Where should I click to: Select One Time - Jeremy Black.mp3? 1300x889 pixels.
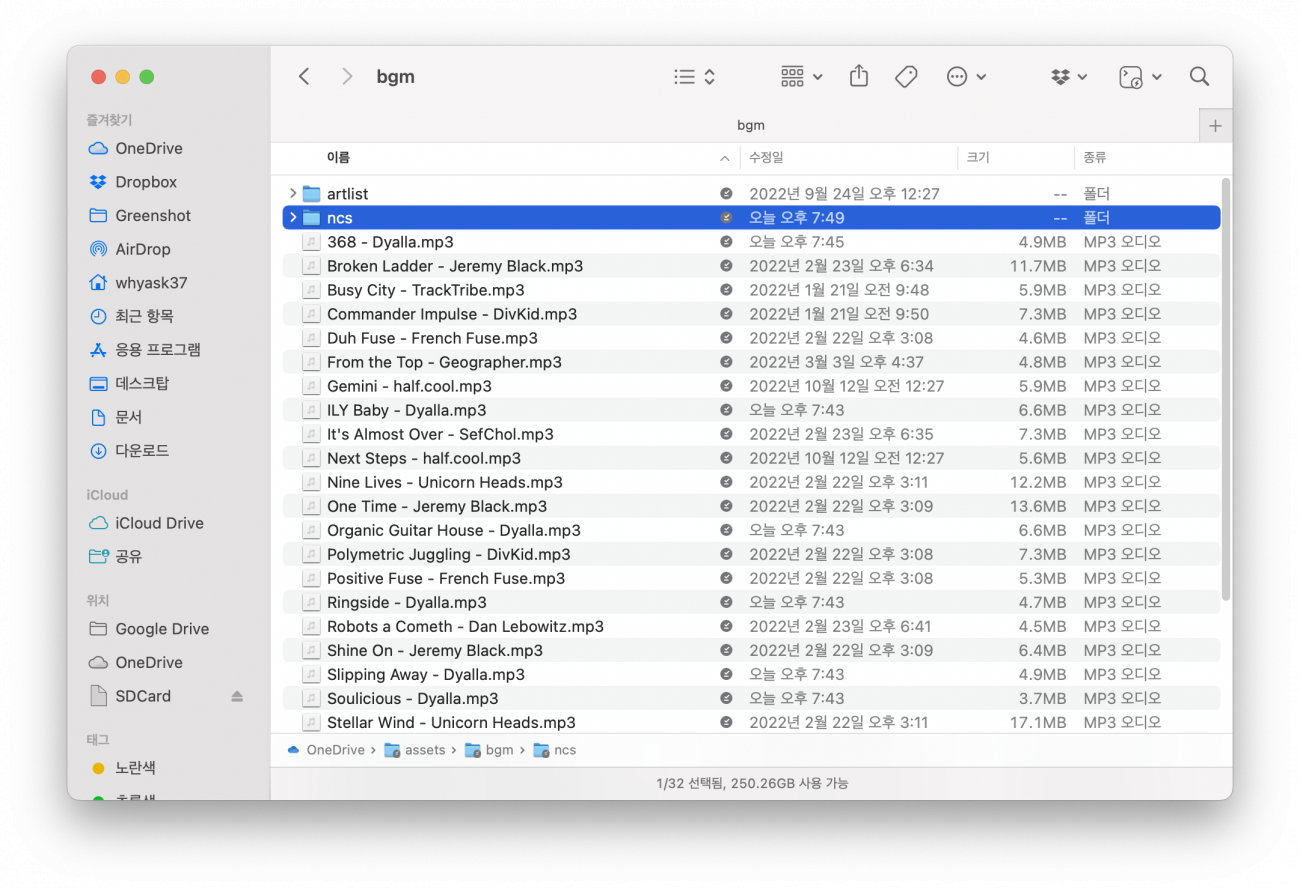point(751,506)
